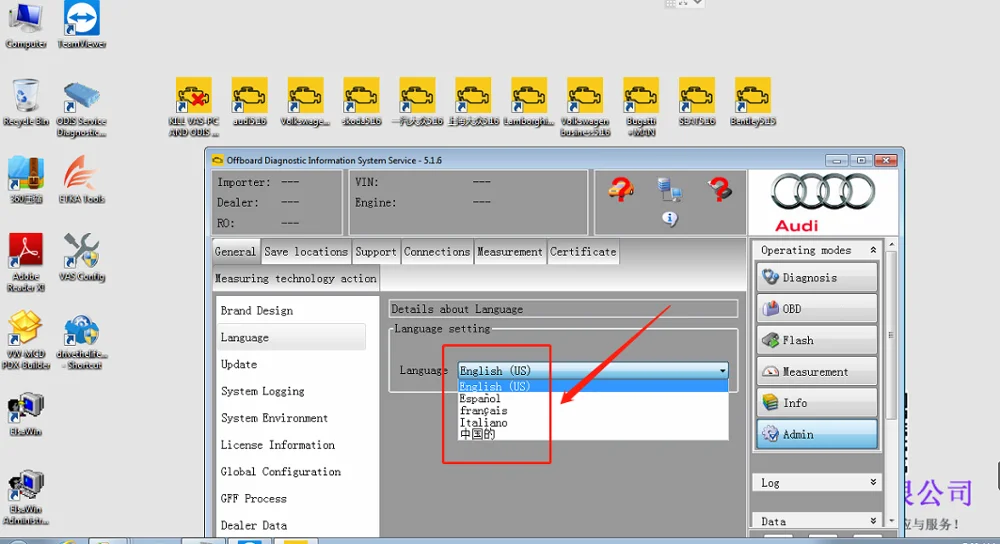Select the audi516 engine shortcut
This screenshot has width=1000, height=544.
click(249, 102)
